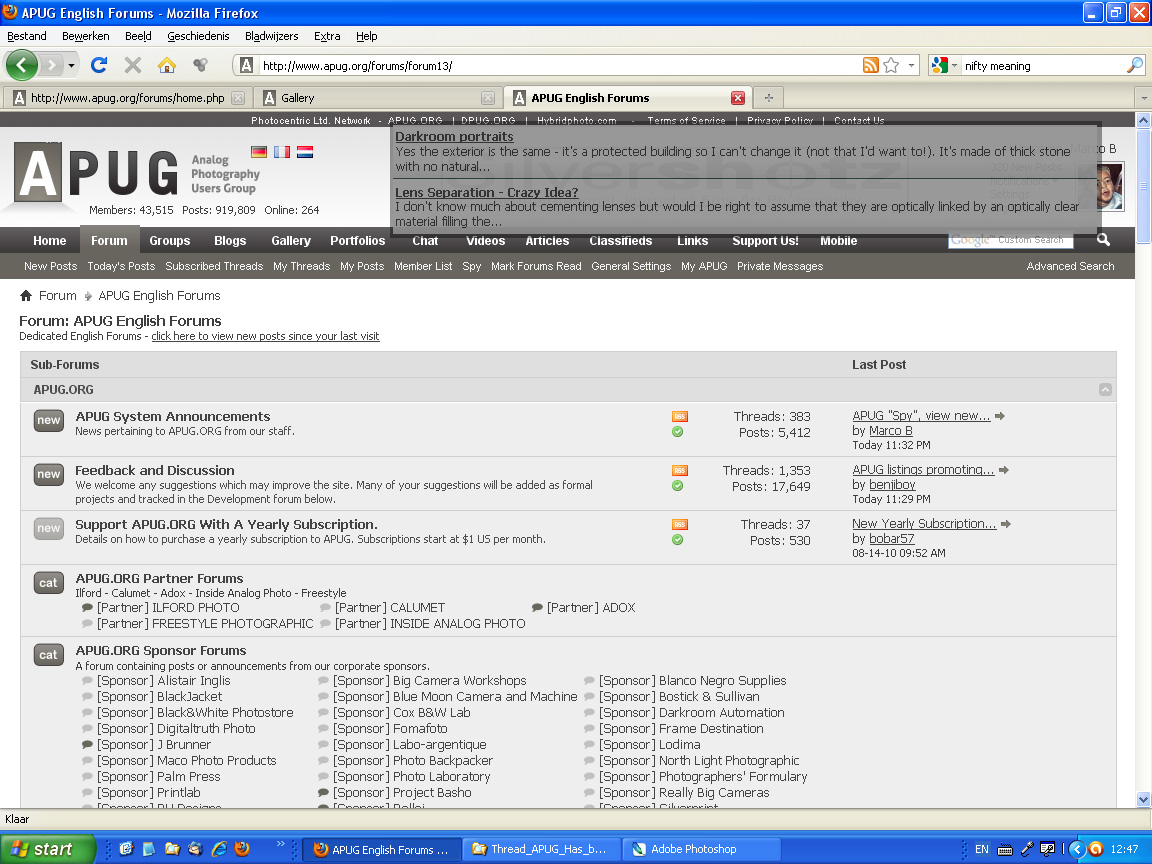Click the Windows start button
The image size is (1152, 864).
(48, 849)
